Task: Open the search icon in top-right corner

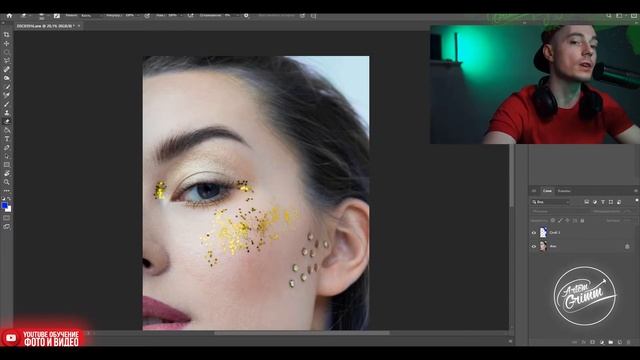Action: pyautogui.click(x=609, y=16)
